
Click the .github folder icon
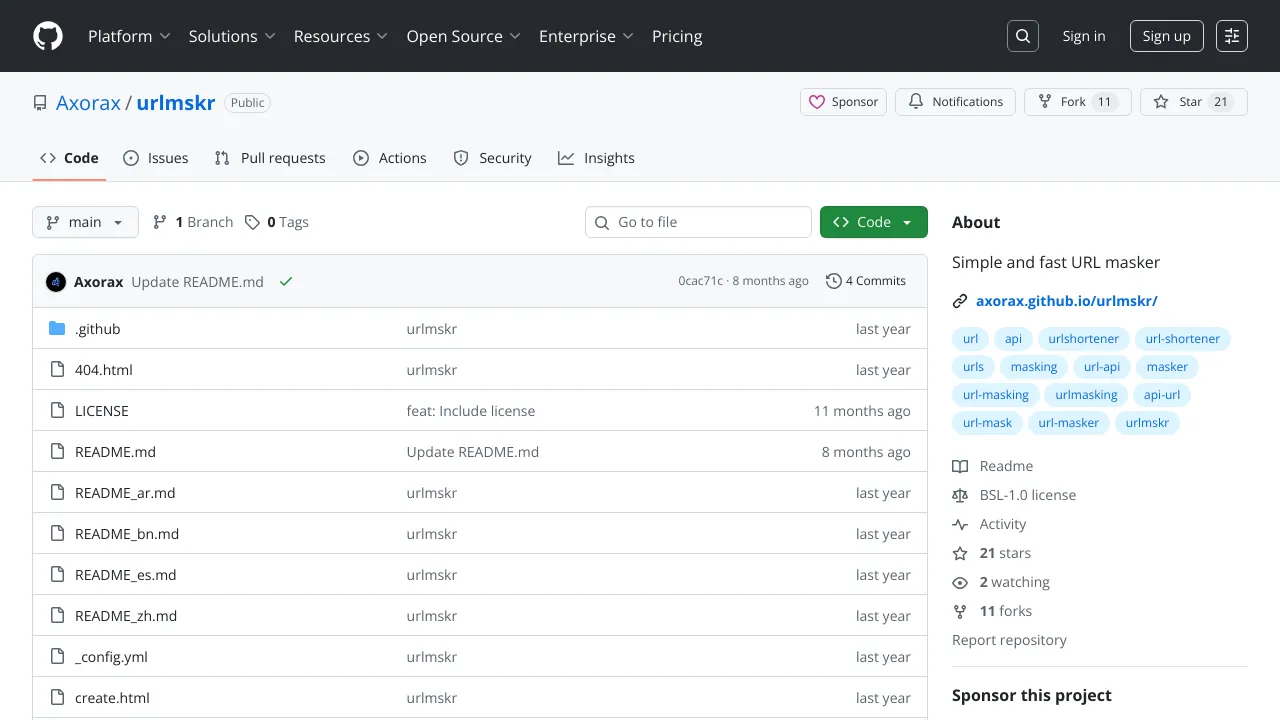tap(57, 329)
